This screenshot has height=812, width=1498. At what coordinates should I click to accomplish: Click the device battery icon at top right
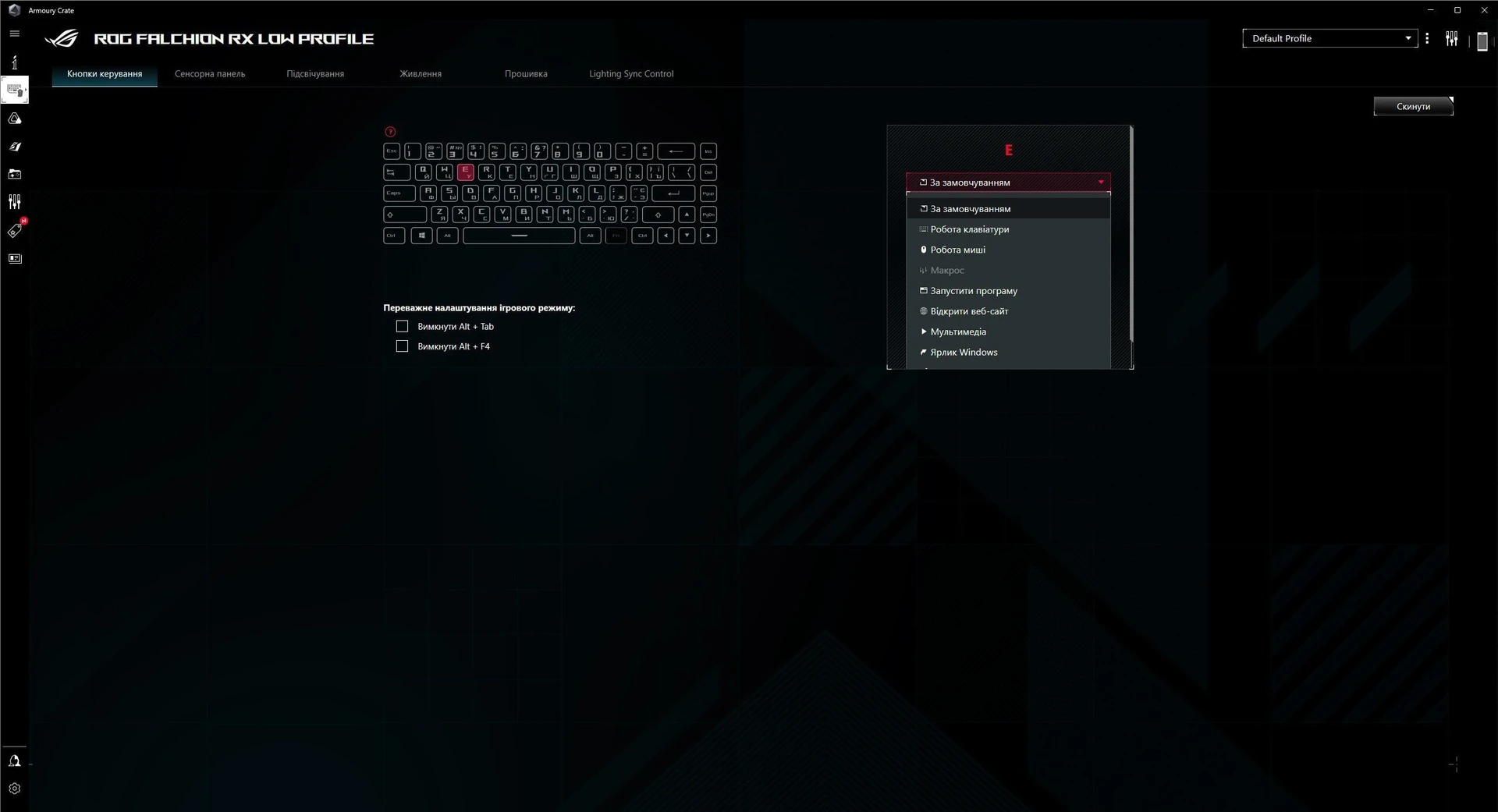pyautogui.click(x=1482, y=41)
